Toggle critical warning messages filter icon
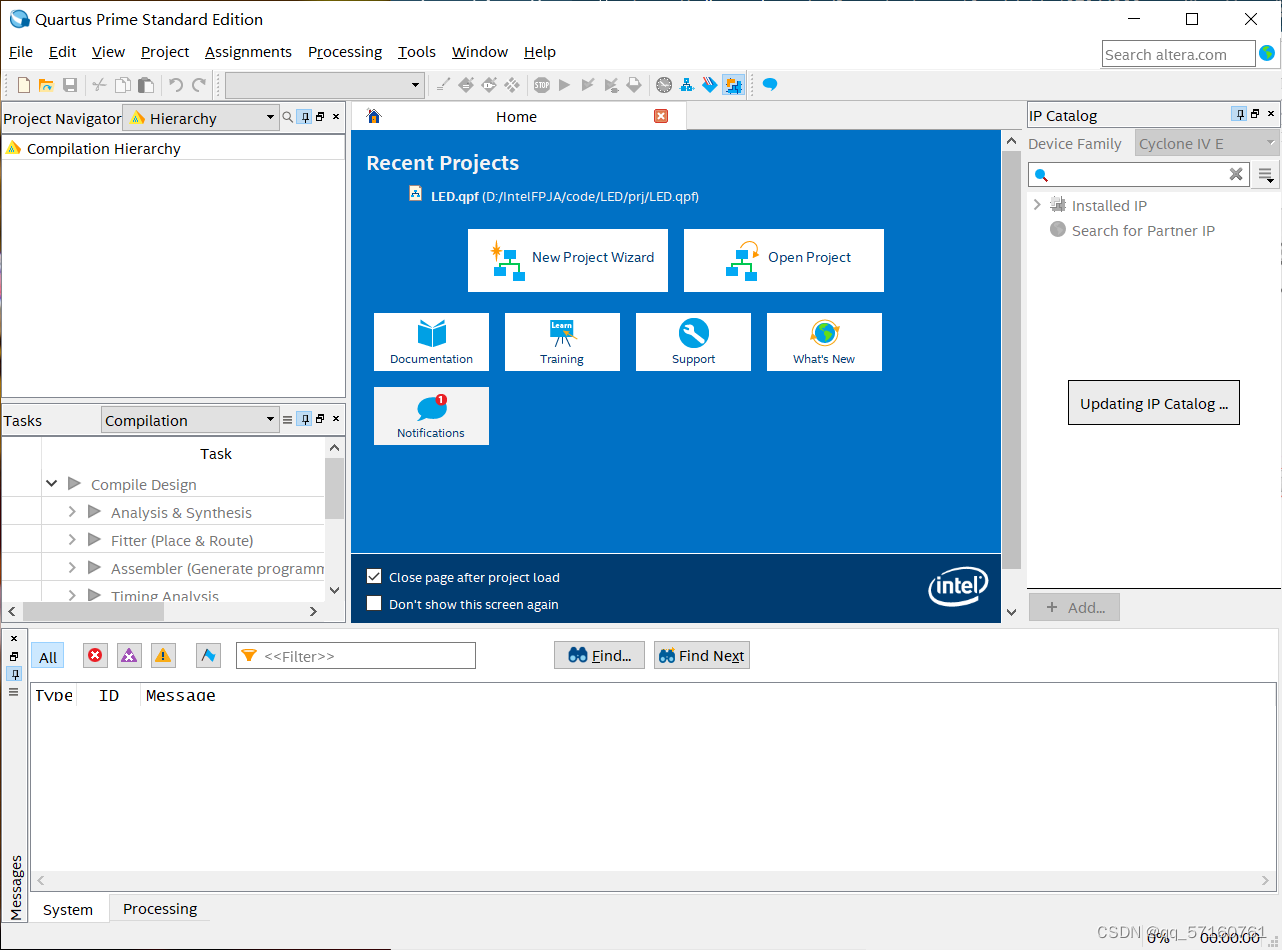The height and width of the screenshot is (950, 1282). pos(129,656)
